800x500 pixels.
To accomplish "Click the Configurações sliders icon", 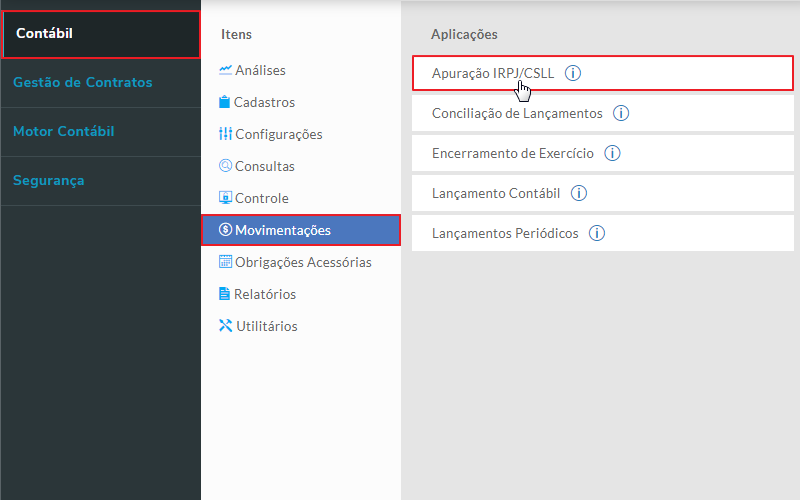I will click(225, 134).
